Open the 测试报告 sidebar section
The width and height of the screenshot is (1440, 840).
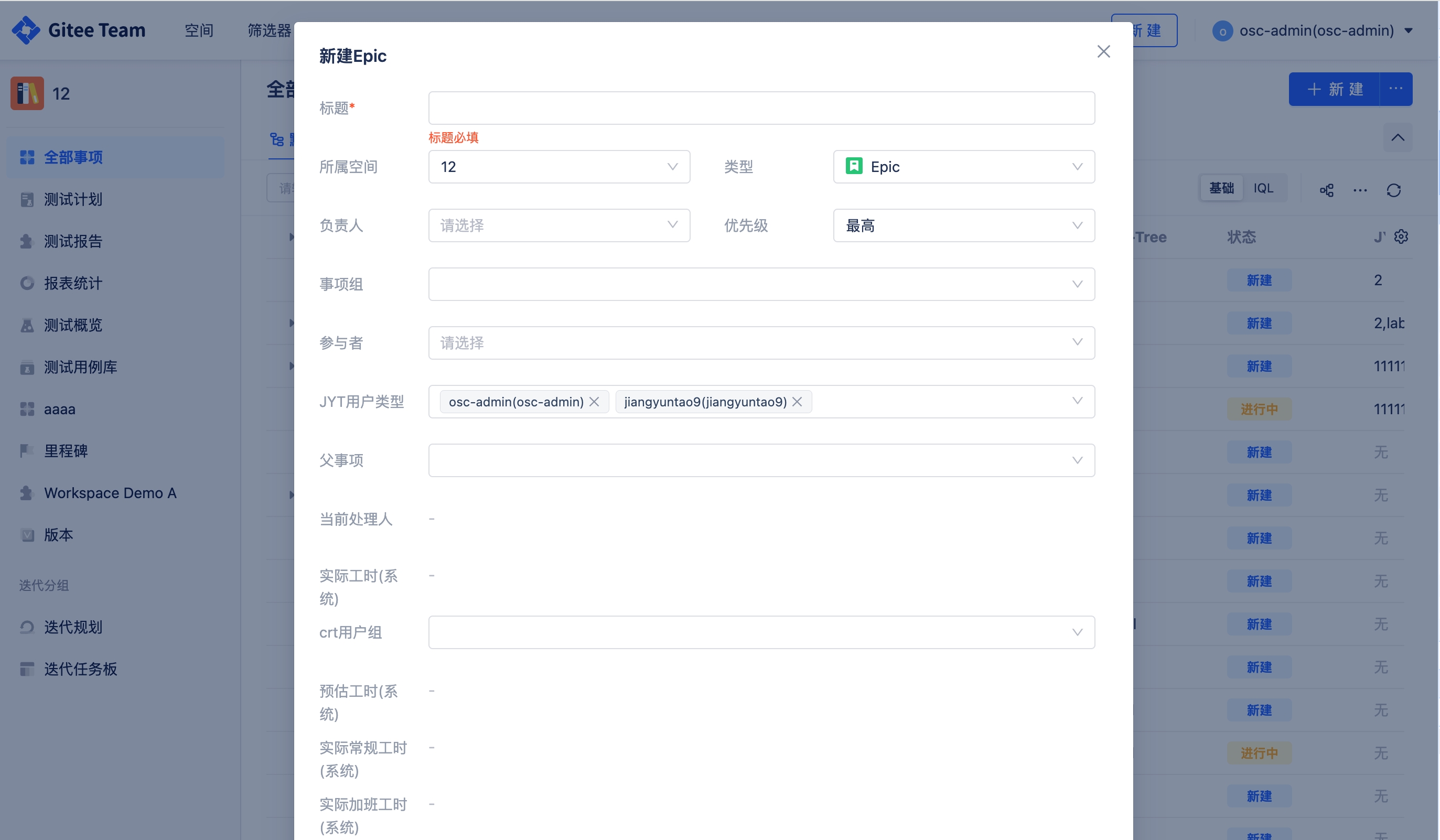73,241
